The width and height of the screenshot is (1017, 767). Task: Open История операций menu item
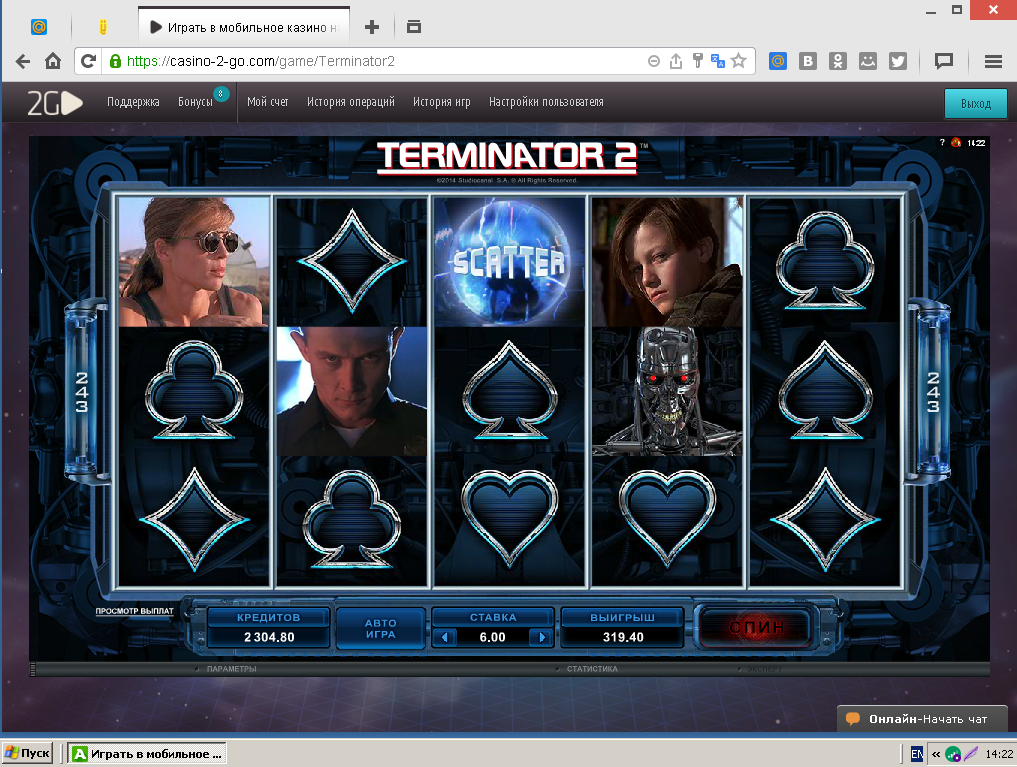[x=351, y=102]
